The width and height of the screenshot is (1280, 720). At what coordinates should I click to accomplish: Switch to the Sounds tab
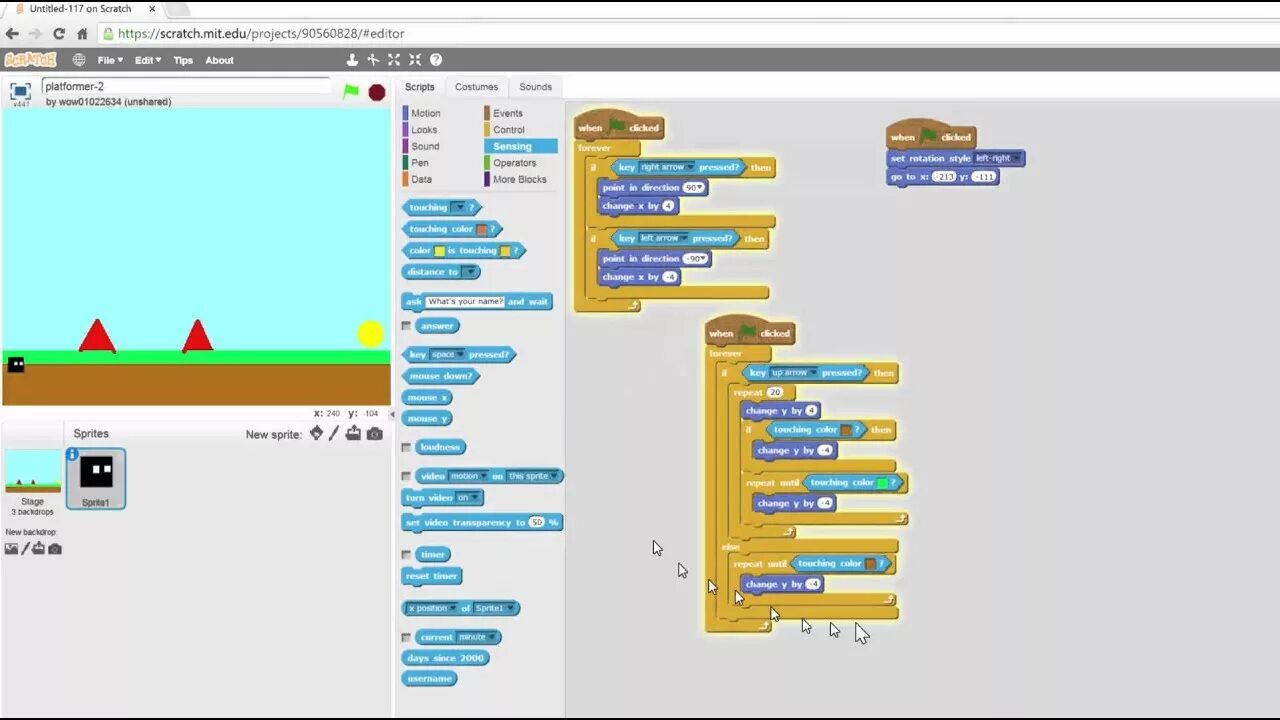tap(535, 87)
